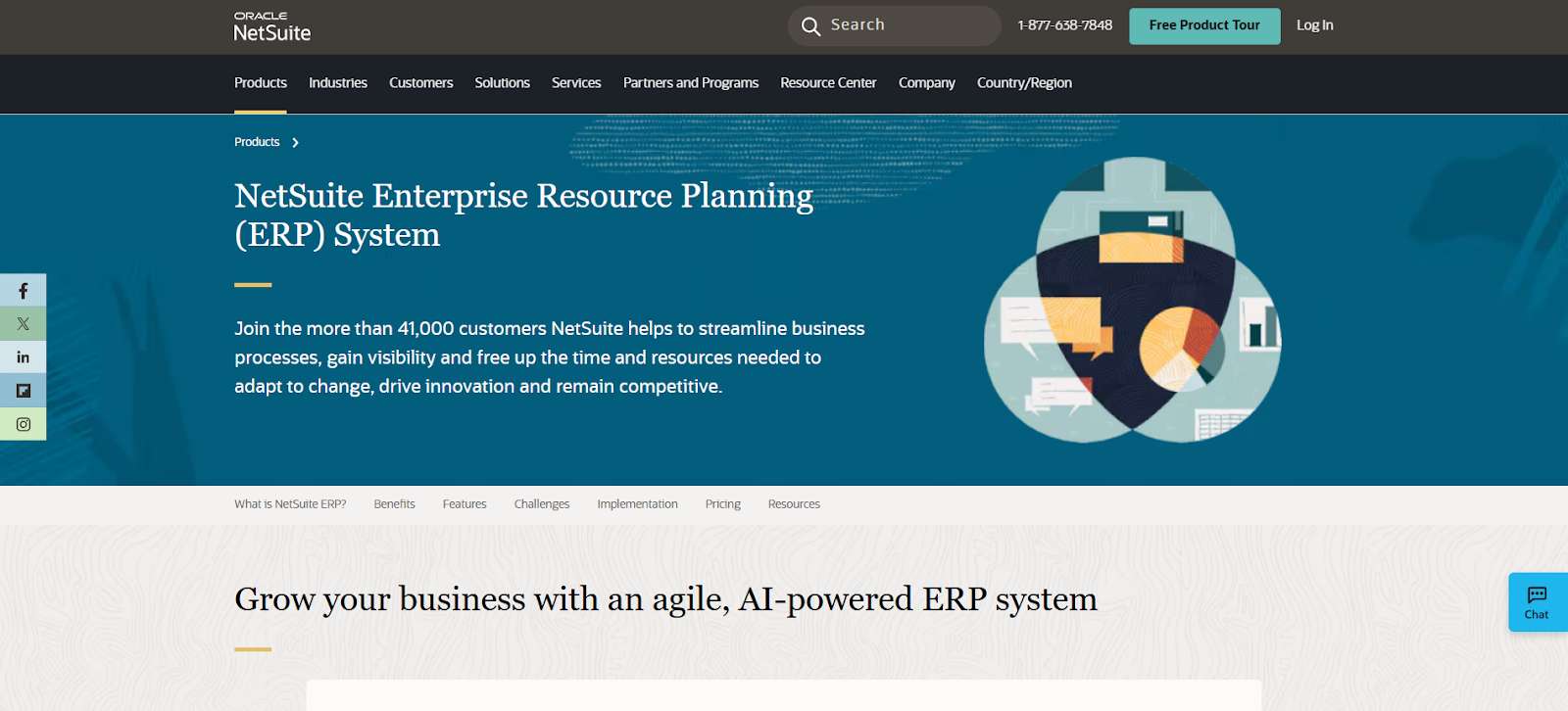
Task: Click the 'Join the more than 41,000 customers' paragraph
Action: 550,357
